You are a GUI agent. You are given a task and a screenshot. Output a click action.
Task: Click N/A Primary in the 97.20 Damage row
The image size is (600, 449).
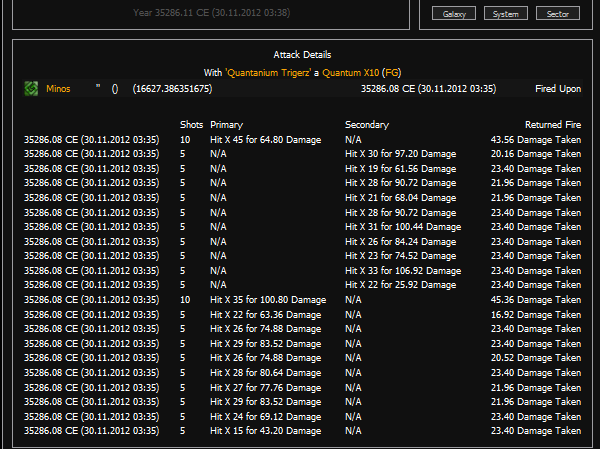[x=218, y=154]
